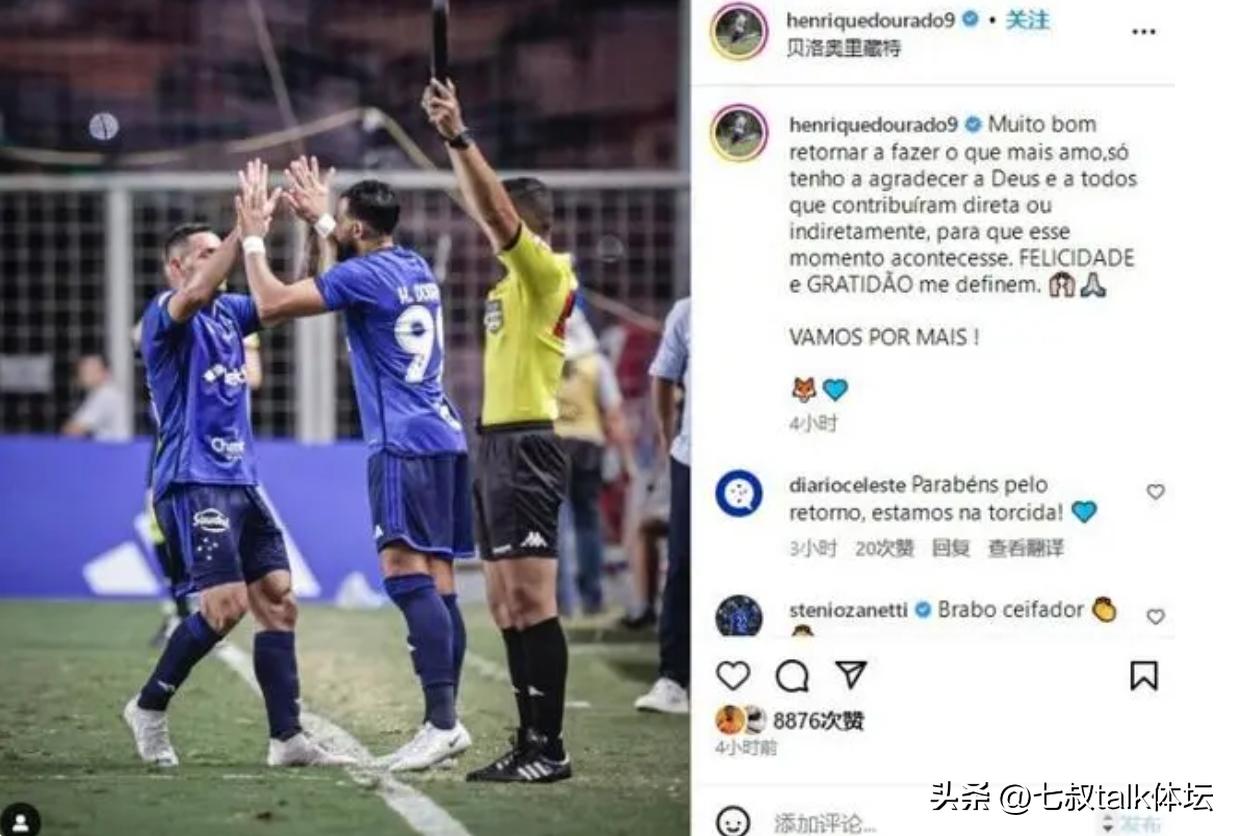Open diarioceleste profile avatar
The width and height of the screenshot is (1237, 836).
(739, 493)
